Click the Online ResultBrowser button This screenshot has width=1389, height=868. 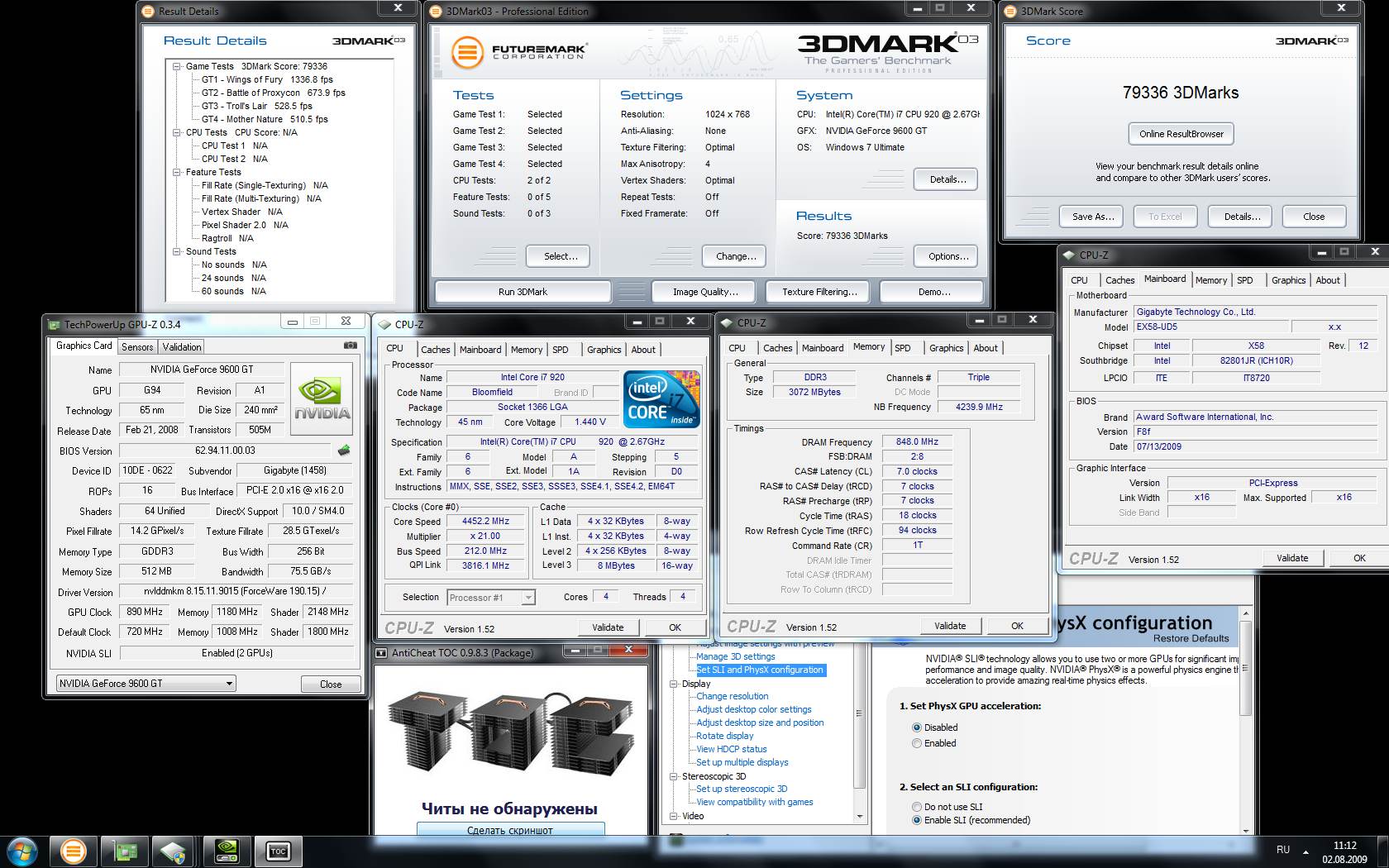pos(1181,134)
